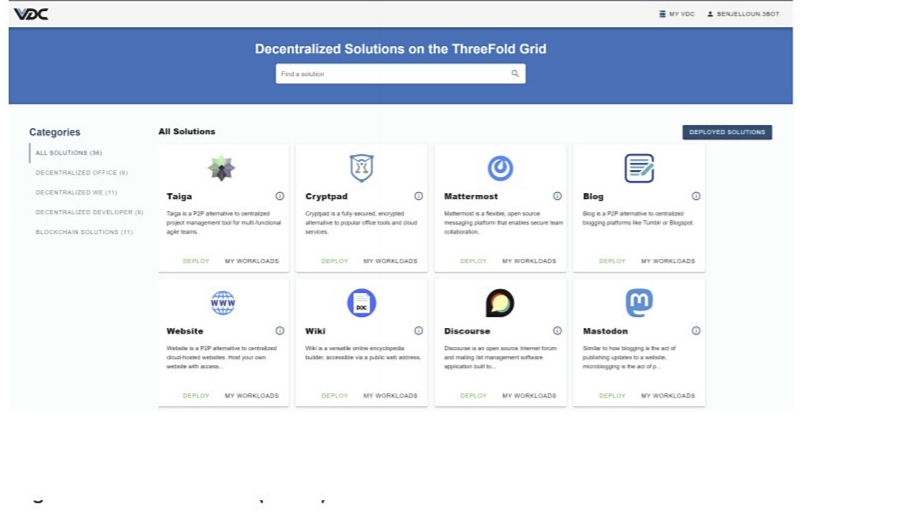Image resolution: width=900 pixels, height=532 pixels.
Task: Deploy the Taiga solution
Action: (196, 261)
